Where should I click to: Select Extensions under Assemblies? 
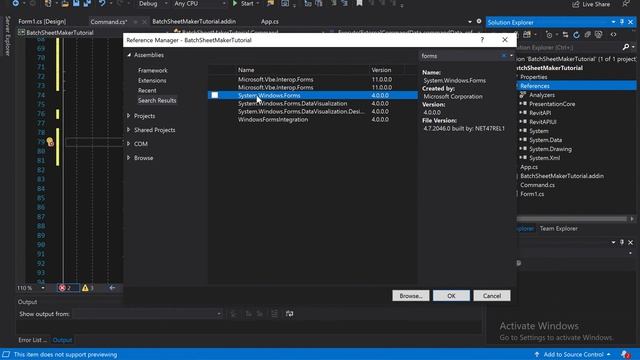[152, 80]
